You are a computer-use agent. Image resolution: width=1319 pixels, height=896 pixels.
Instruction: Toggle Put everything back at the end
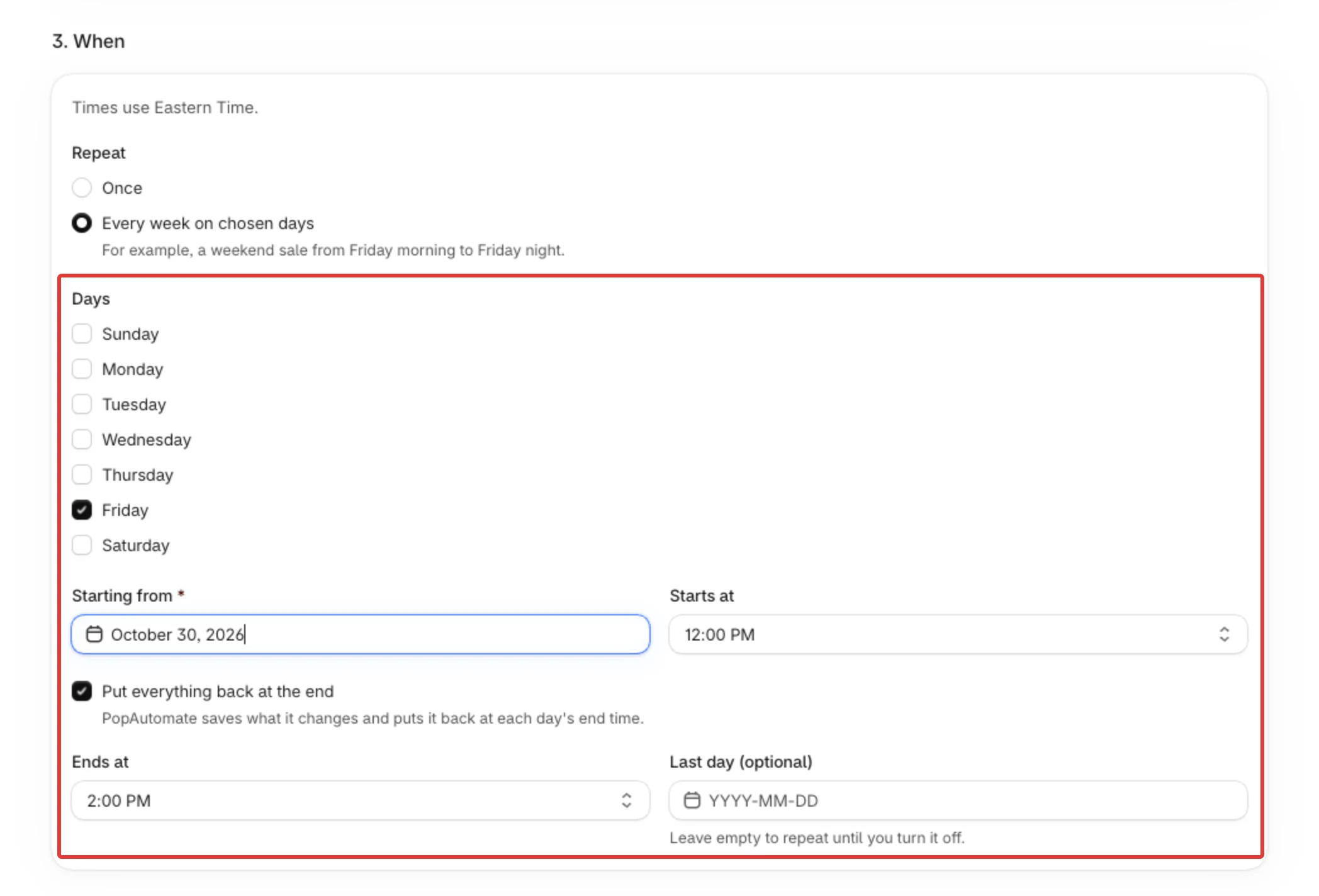click(82, 691)
